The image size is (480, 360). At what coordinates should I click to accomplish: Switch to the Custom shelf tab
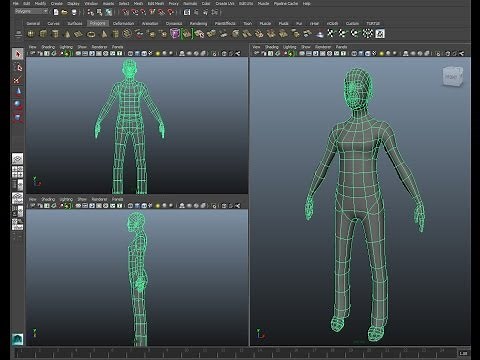352,23
